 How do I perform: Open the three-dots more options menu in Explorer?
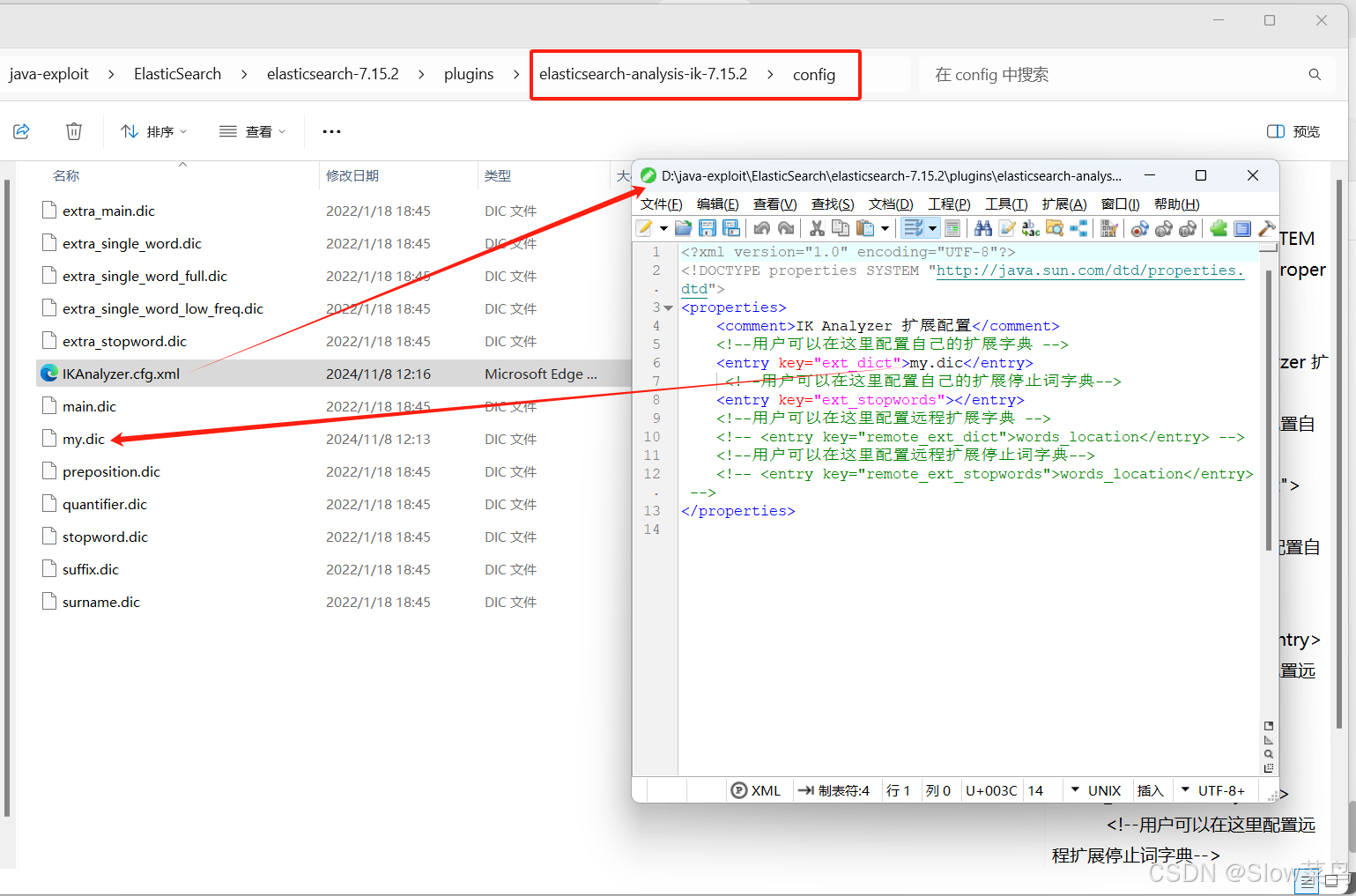331,131
